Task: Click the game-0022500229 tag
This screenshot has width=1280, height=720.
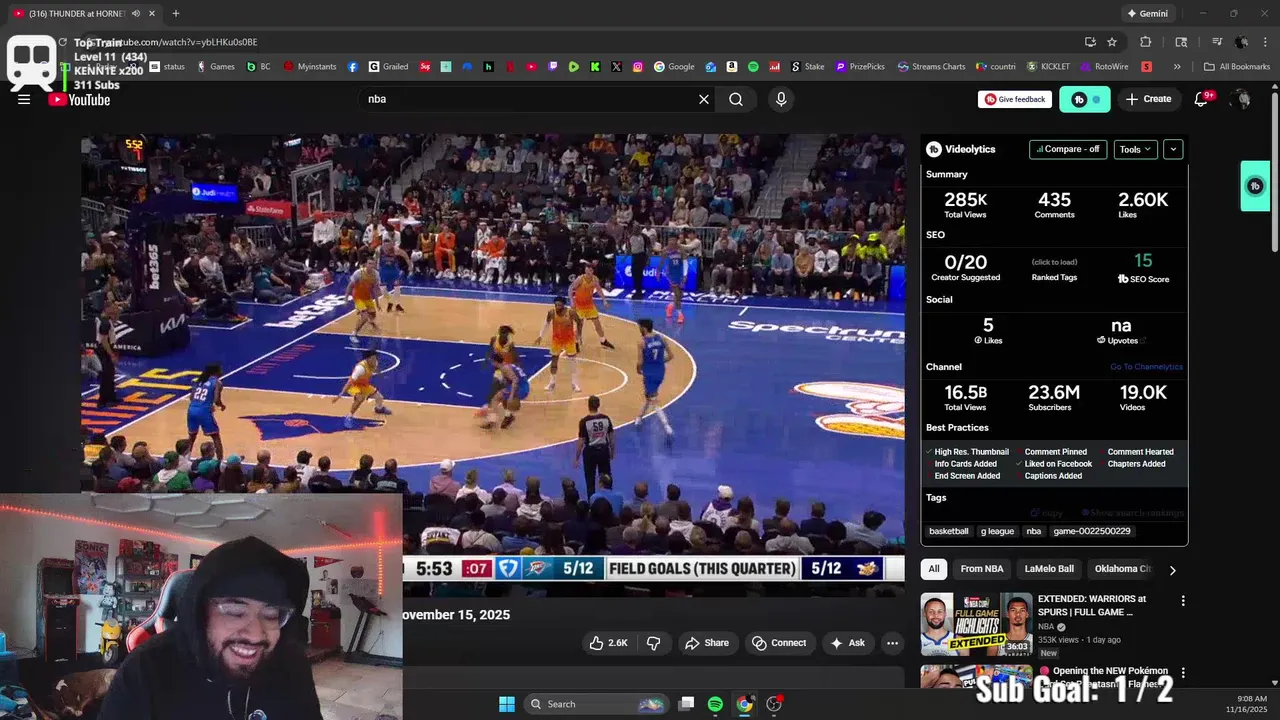Action: pyautogui.click(x=1092, y=531)
